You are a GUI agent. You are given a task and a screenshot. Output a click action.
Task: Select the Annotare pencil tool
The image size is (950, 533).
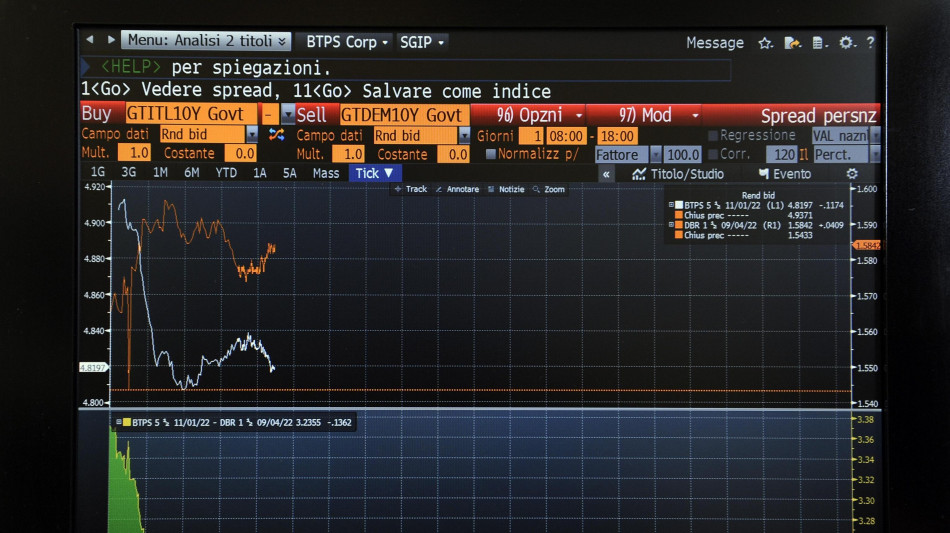tap(457, 189)
